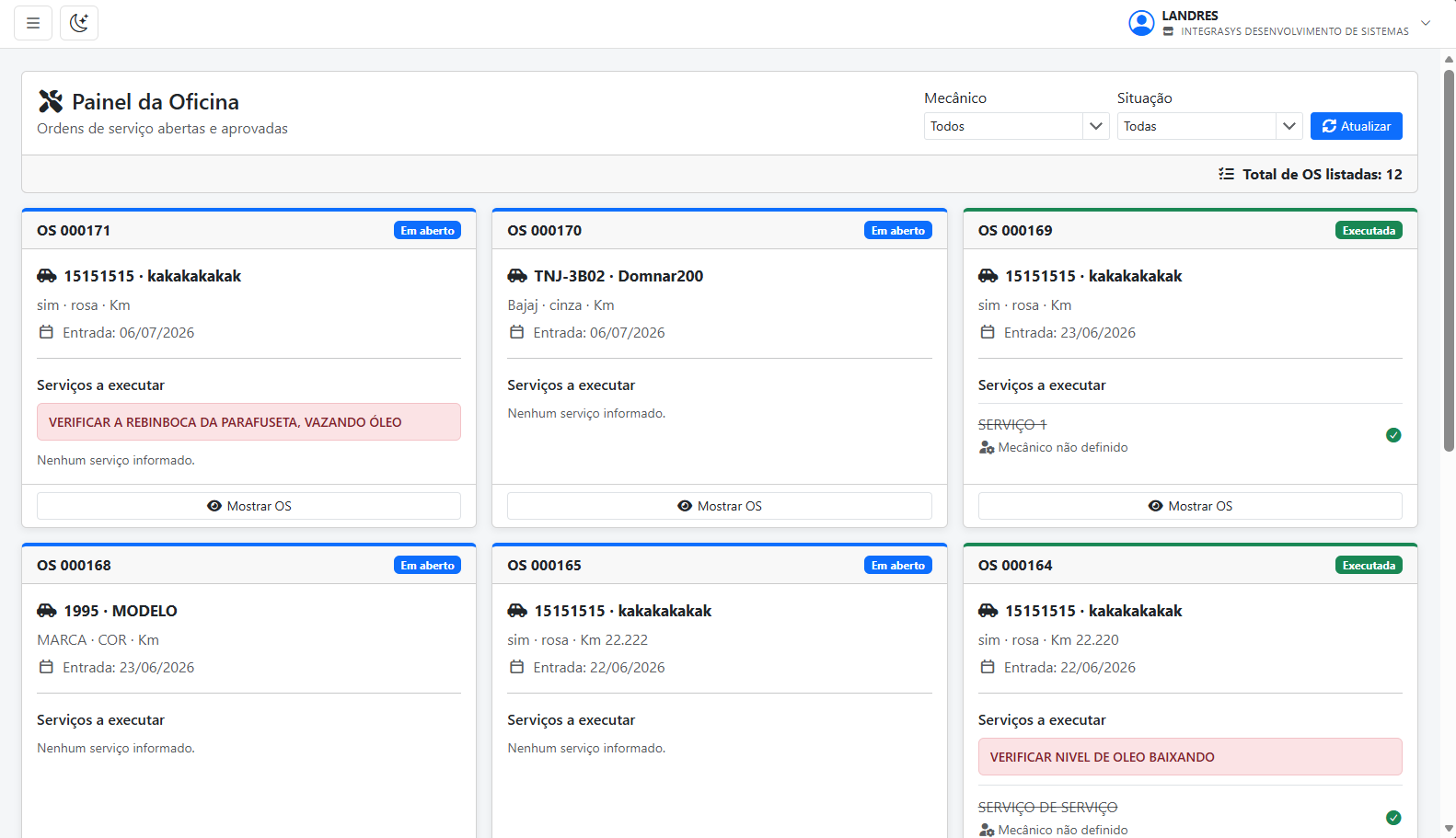Screen dimensions: 1456x838
Task: Click Total de OS listadas: 12 text
Action: coord(1322,174)
